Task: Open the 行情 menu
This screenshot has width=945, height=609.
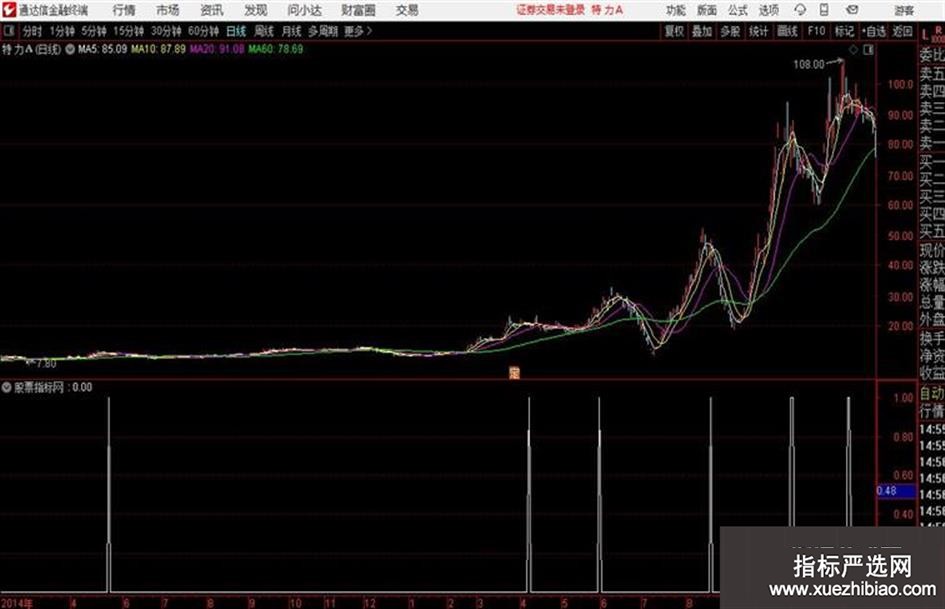Action: click(124, 10)
